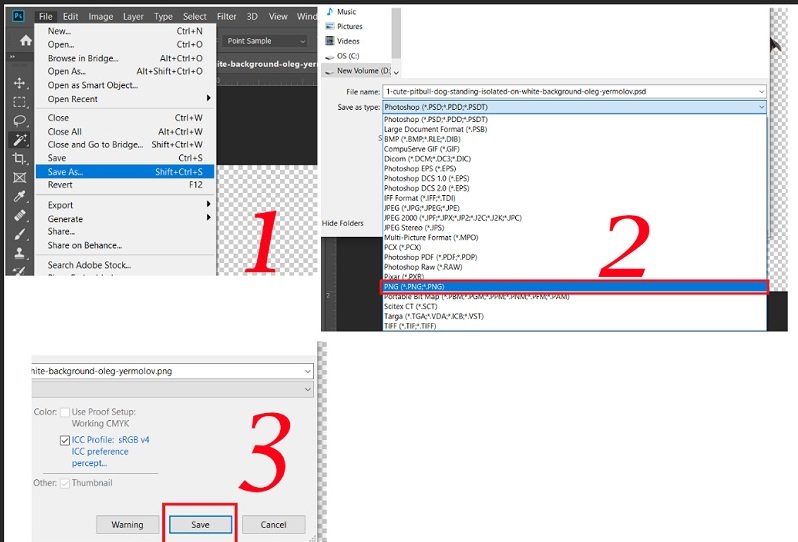Click Hide Folders in the save dialog
This screenshot has width=798, height=542.
pyautogui.click(x=343, y=223)
